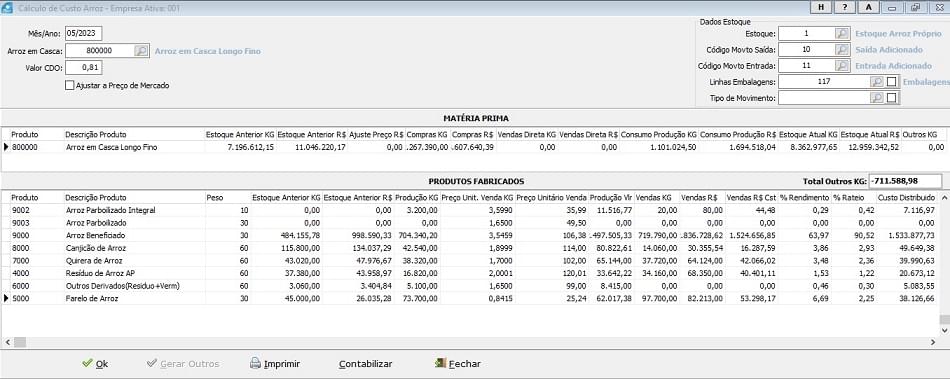Click the Produção KG column header

click(417, 197)
